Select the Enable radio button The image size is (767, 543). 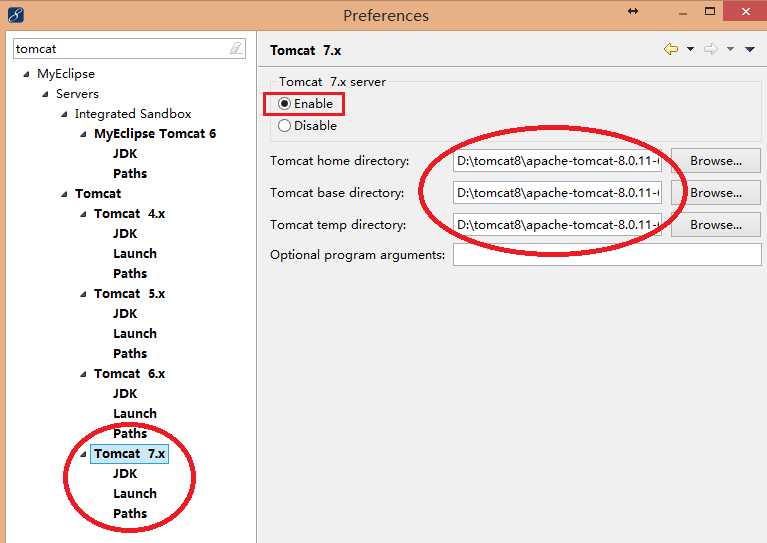click(x=284, y=104)
